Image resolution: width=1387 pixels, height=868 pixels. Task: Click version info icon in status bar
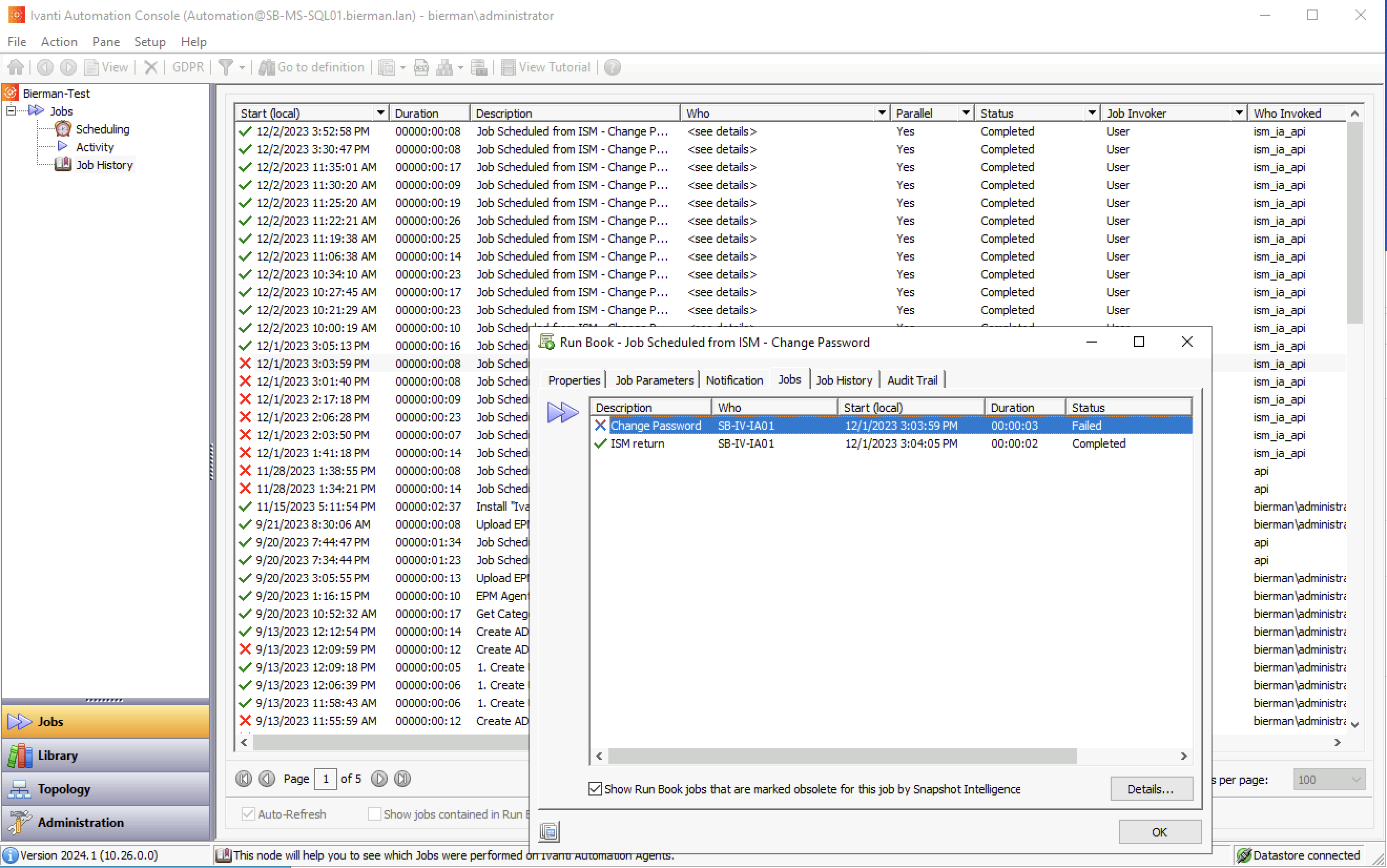tap(11, 855)
